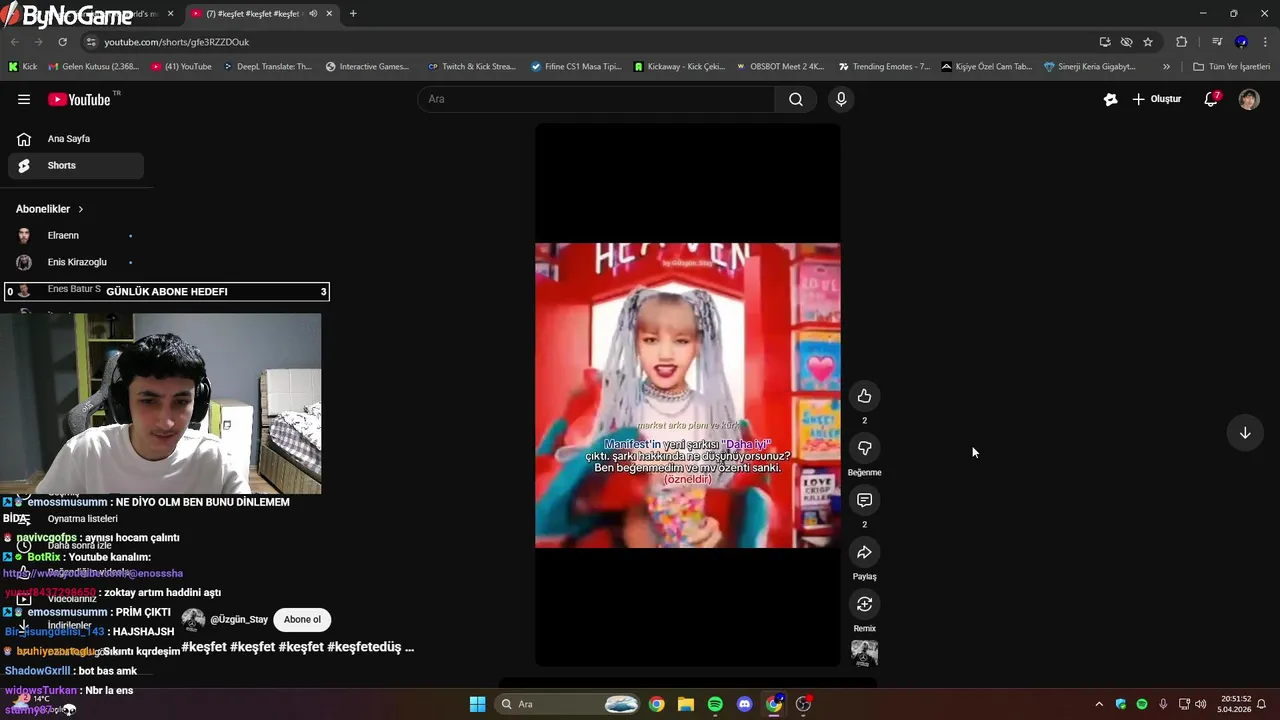
Task: Share the Short using the Paylaş icon
Action: tap(864, 552)
